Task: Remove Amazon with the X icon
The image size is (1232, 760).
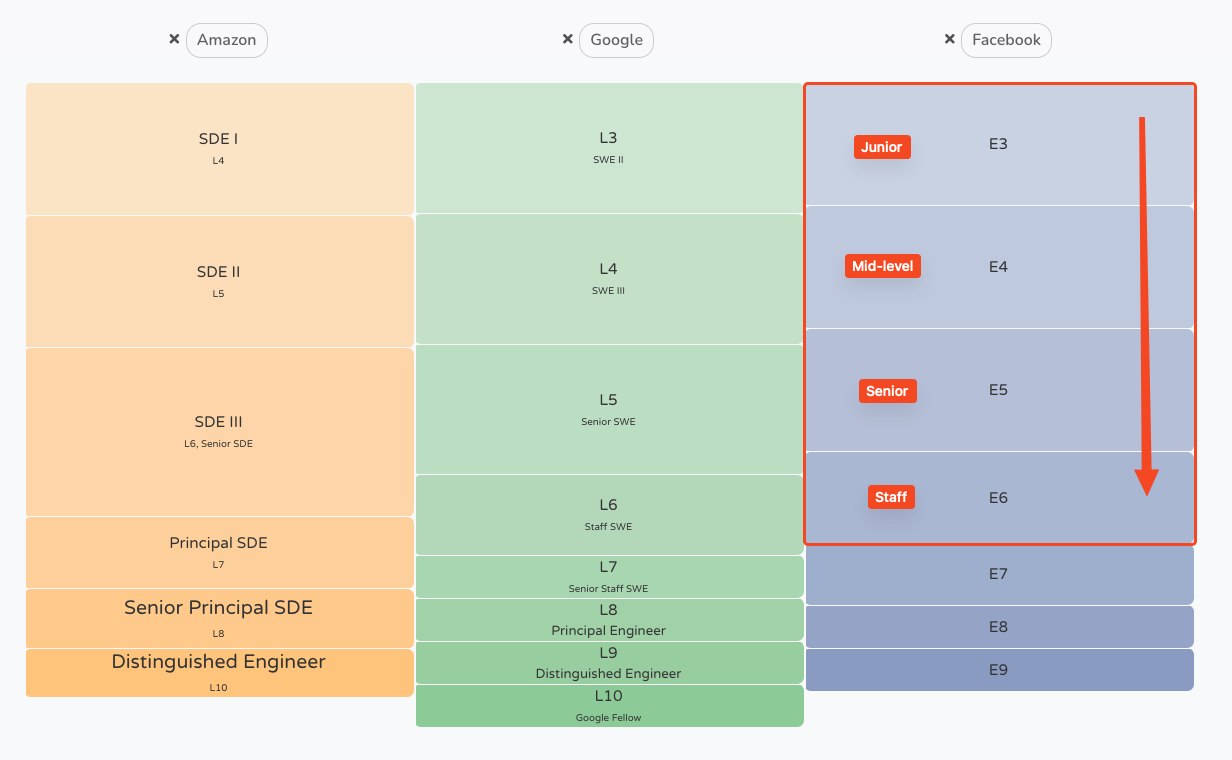Action: 174,40
